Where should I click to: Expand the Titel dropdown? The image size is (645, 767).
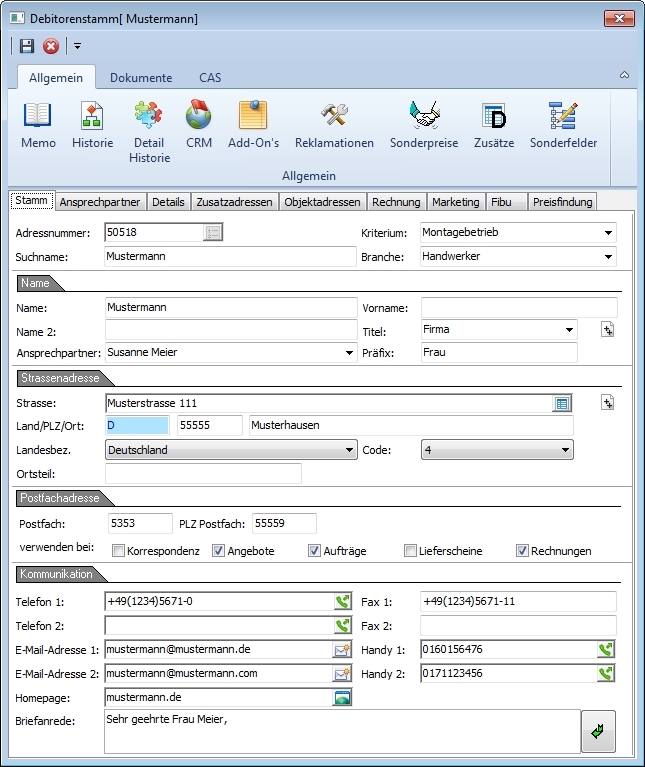pyautogui.click(x=569, y=330)
